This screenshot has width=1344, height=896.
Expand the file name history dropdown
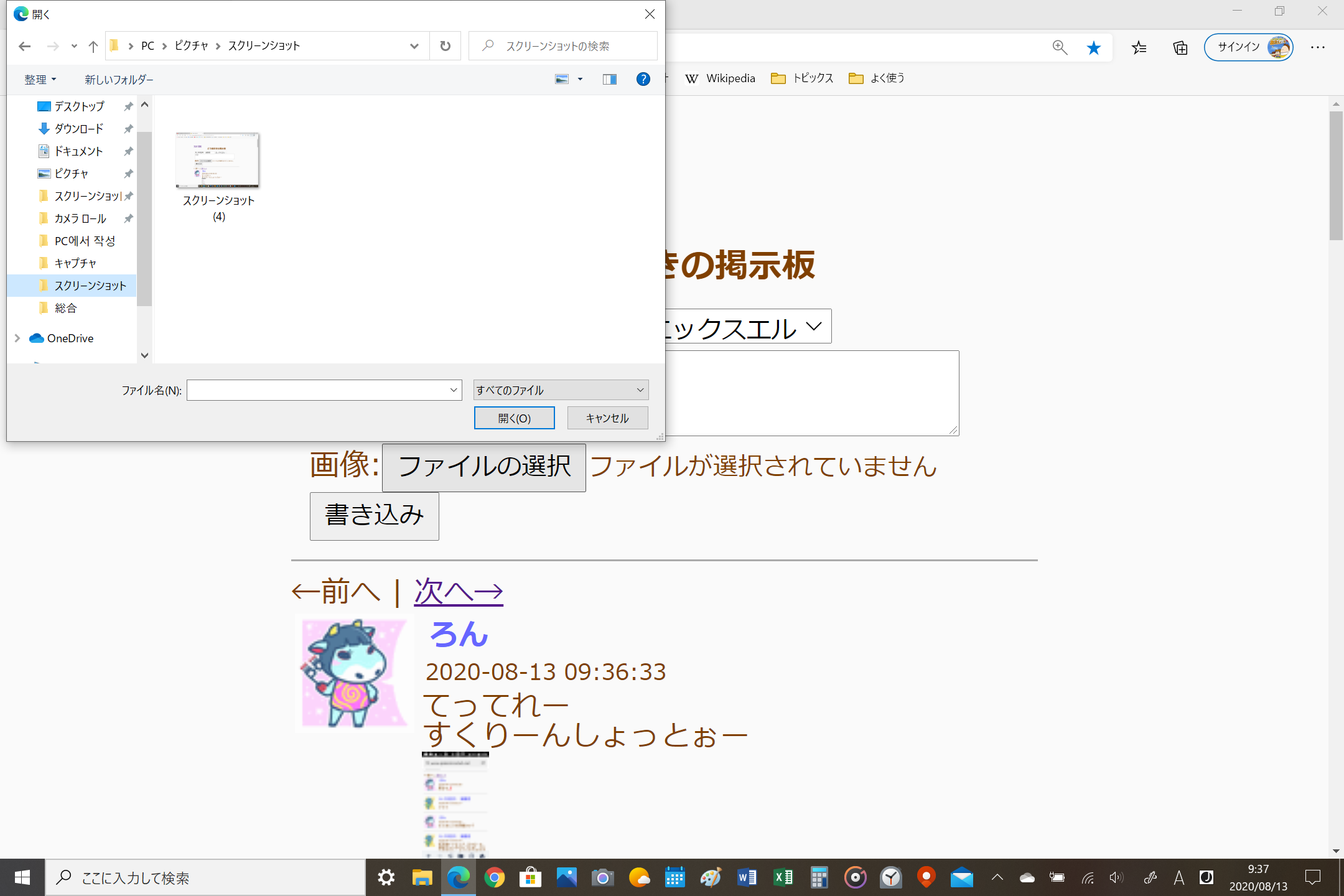(x=454, y=390)
